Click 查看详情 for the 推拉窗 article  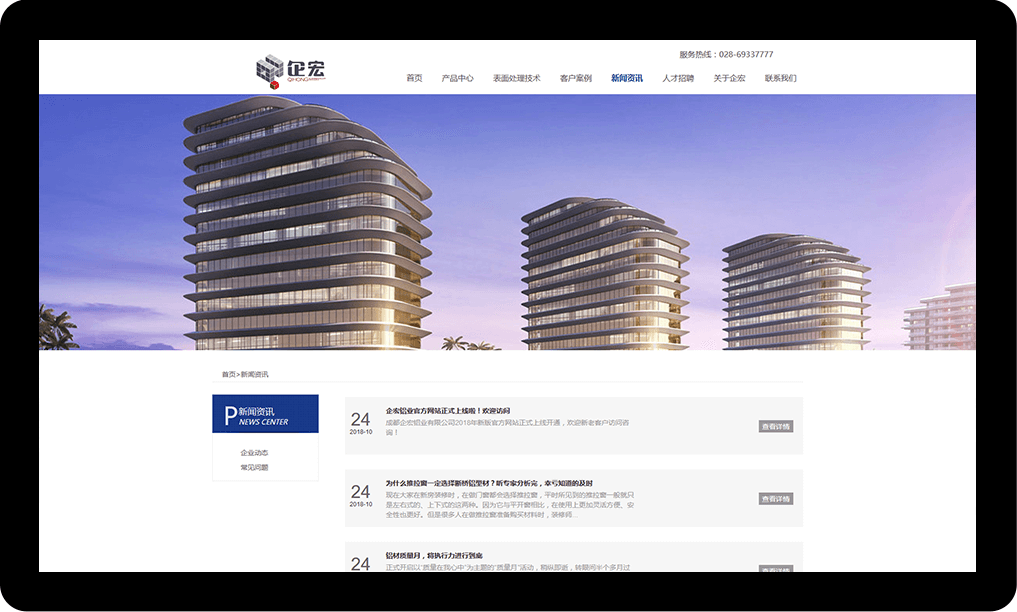click(x=775, y=498)
